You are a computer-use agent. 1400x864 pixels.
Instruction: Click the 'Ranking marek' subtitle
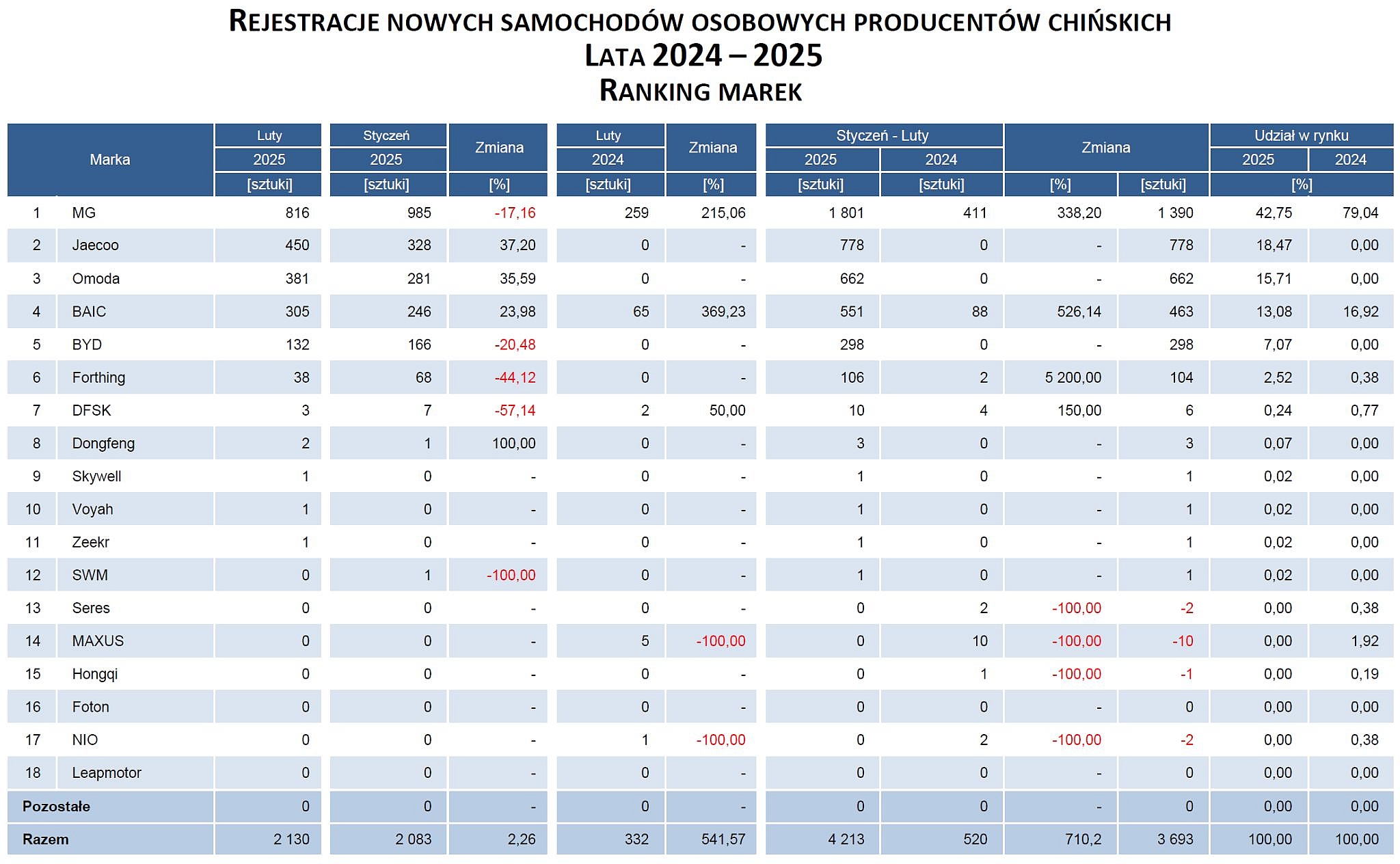(701, 91)
